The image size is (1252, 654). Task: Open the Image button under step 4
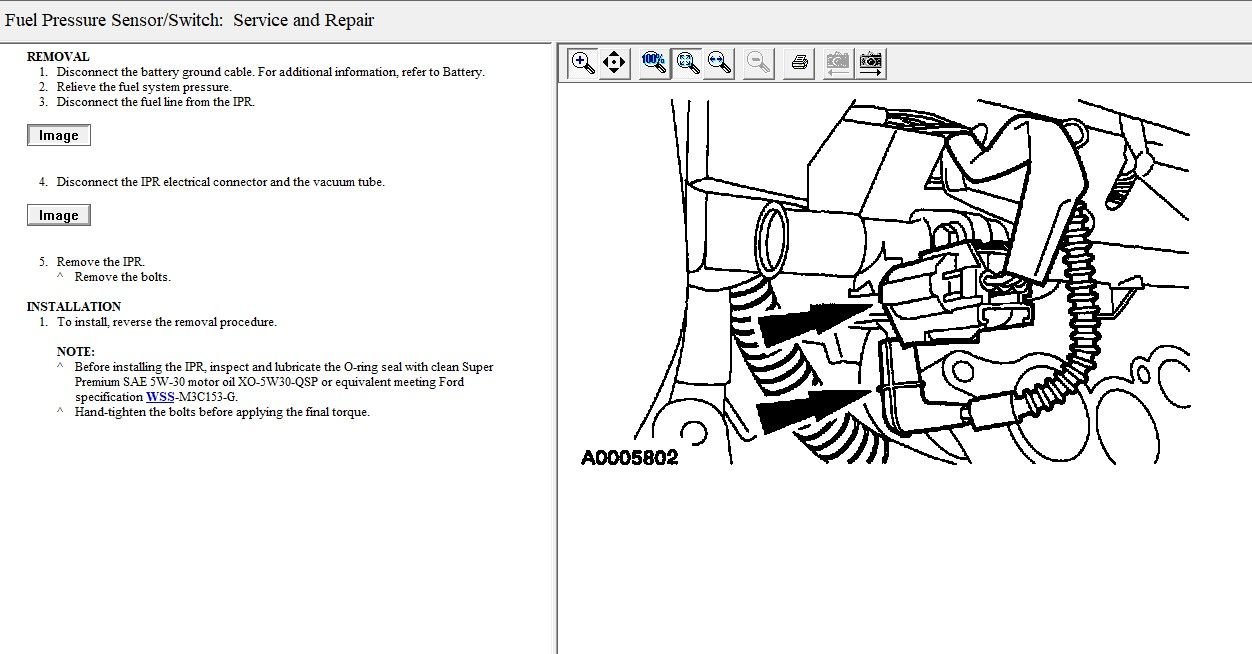[59, 216]
